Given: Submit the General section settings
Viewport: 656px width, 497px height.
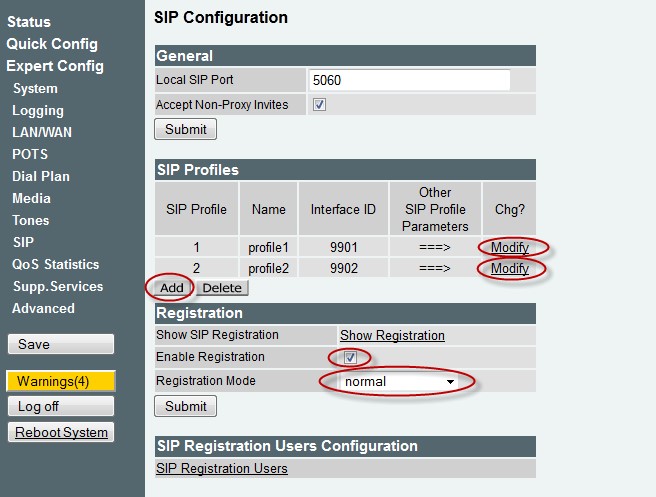Looking at the screenshot, I should (186, 129).
